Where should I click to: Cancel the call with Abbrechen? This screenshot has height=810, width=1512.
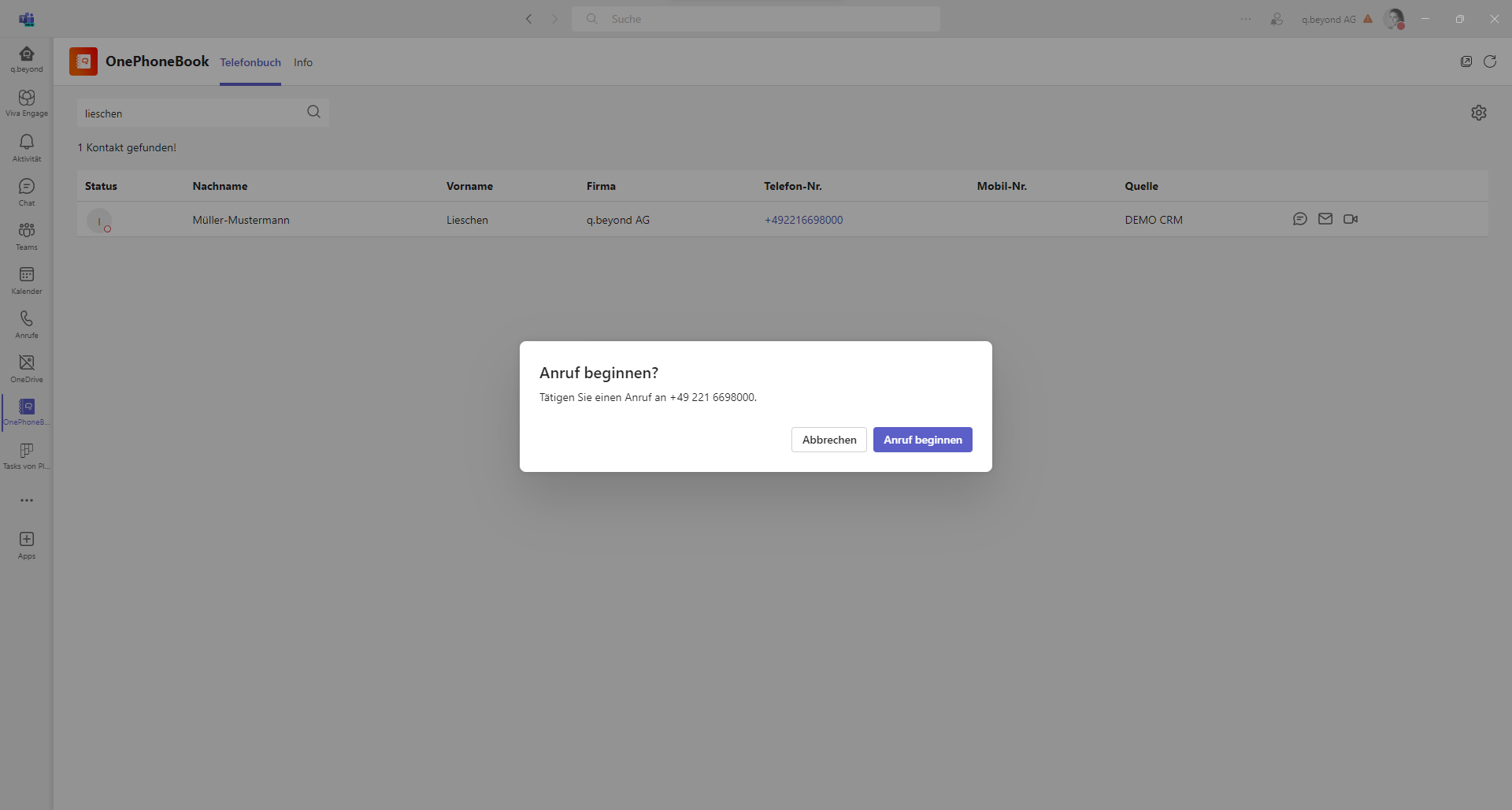828,440
